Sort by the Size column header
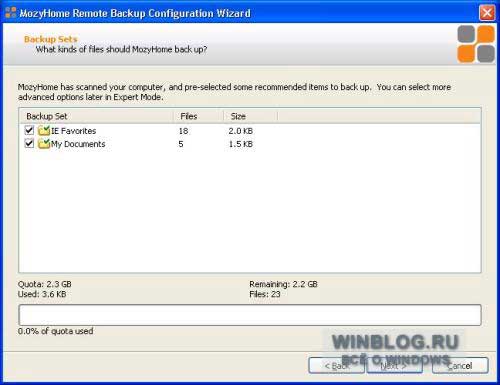 click(x=250, y=116)
